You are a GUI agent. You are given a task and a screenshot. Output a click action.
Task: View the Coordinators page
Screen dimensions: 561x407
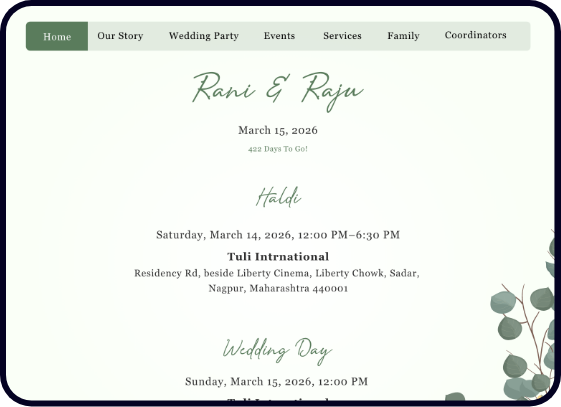point(475,35)
